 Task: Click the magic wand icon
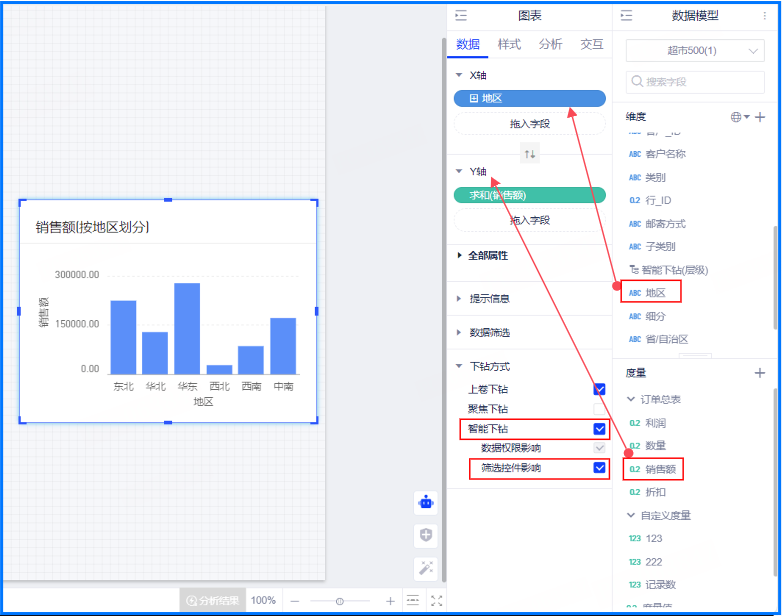[426, 569]
